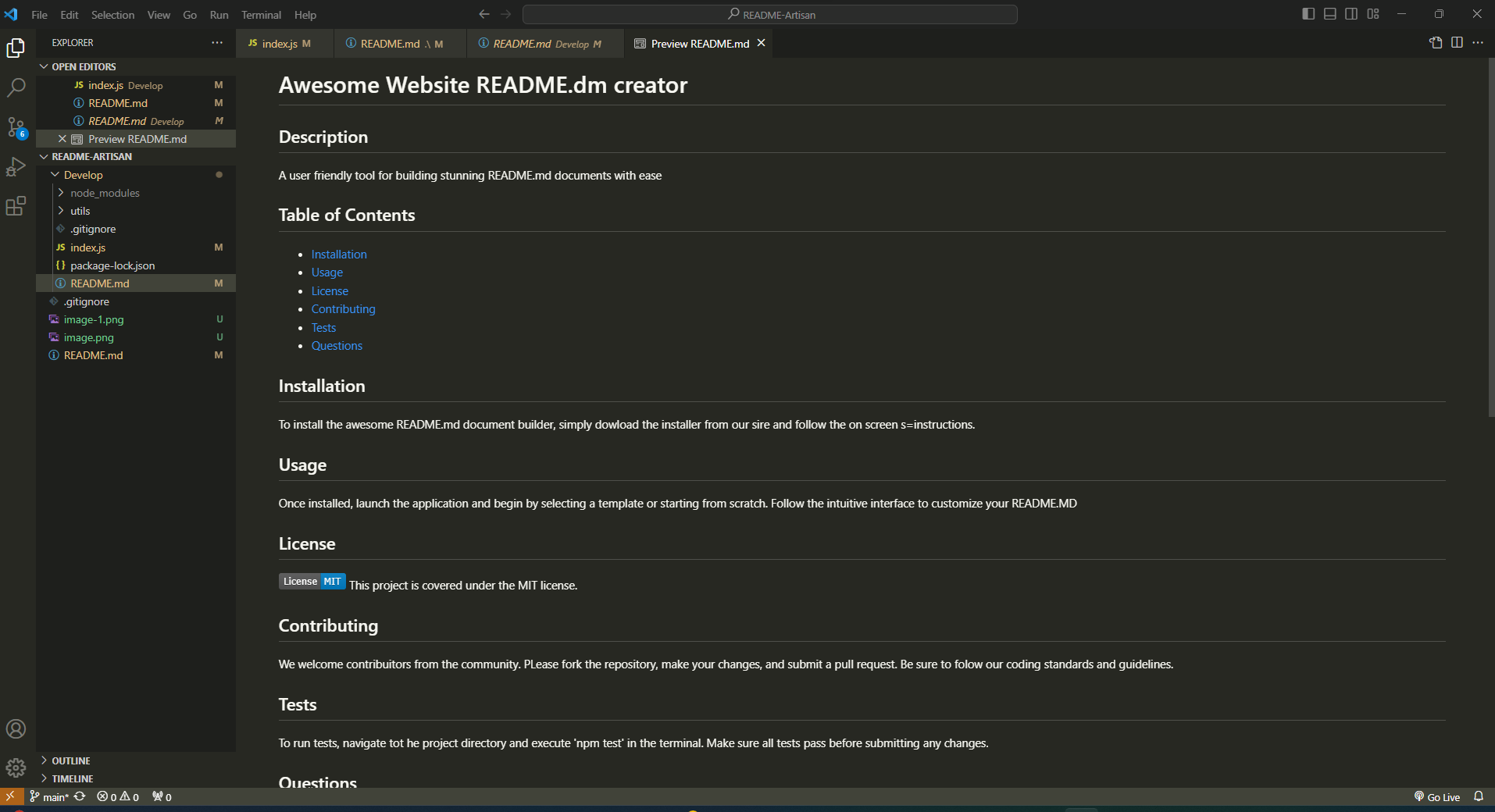Open package-lock.json in explorer
Viewport: 1495px width, 812px height.
click(x=136, y=265)
